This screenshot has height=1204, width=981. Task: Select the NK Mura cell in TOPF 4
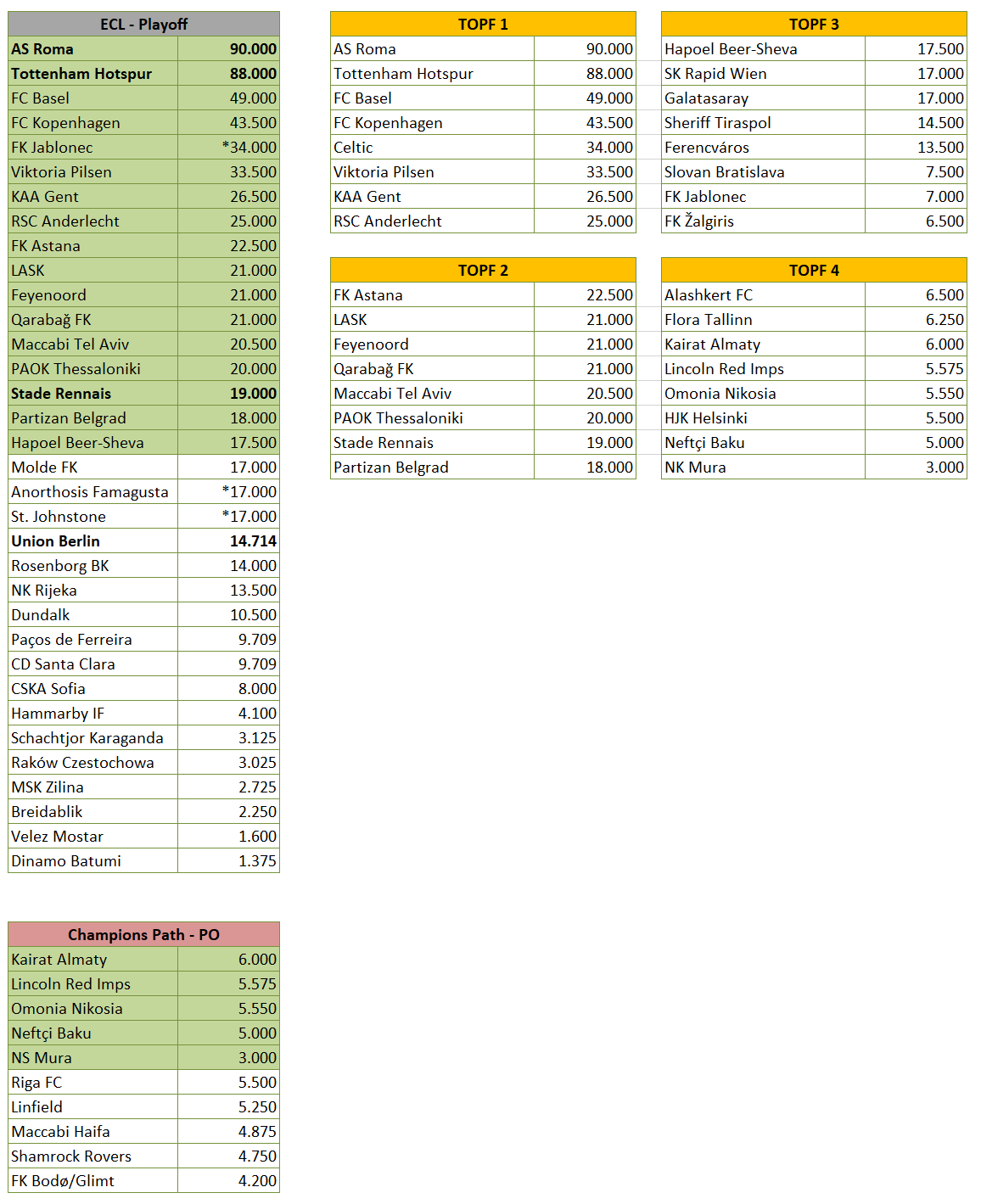click(x=764, y=467)
